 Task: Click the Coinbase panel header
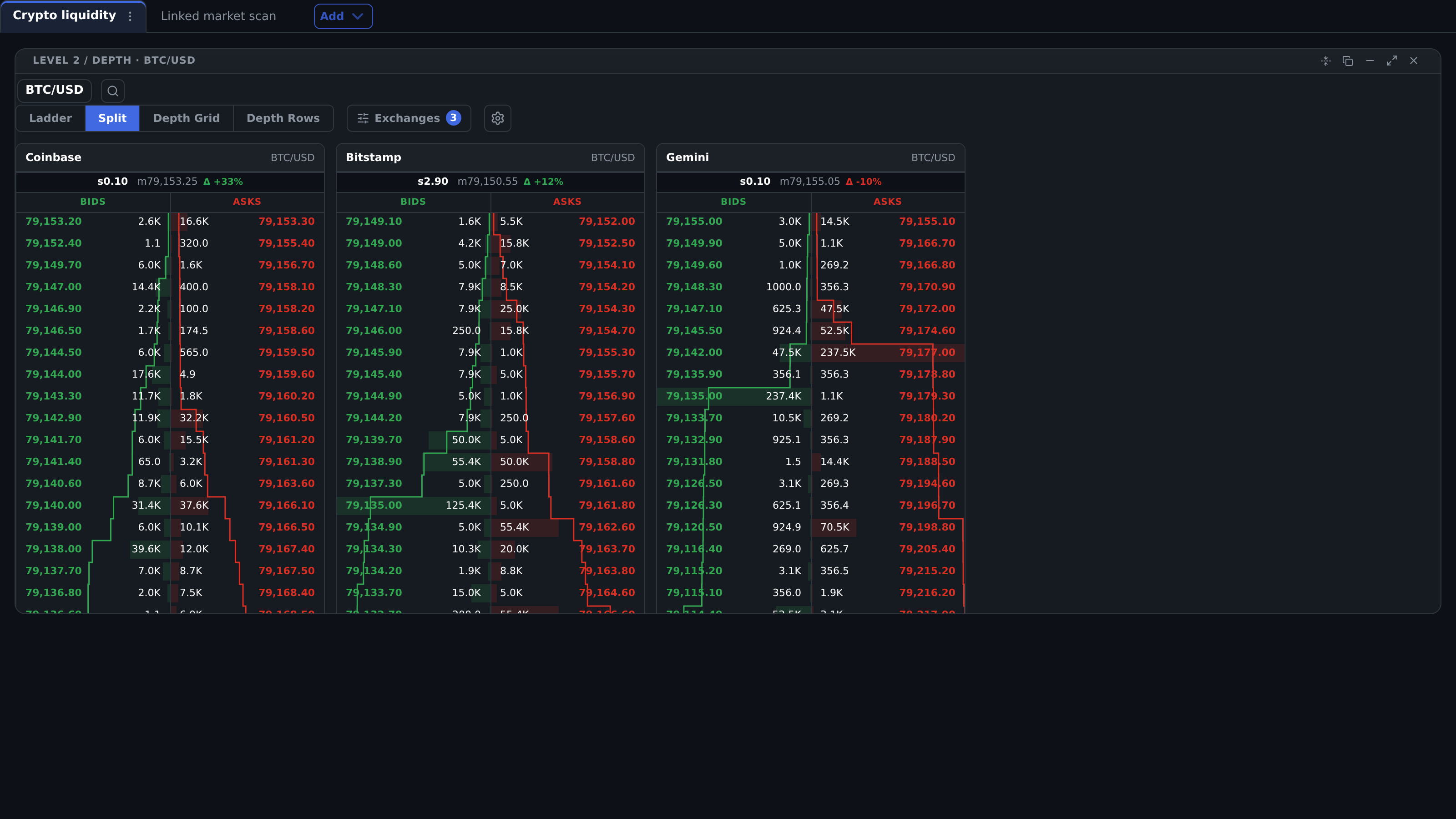[170, 158]
